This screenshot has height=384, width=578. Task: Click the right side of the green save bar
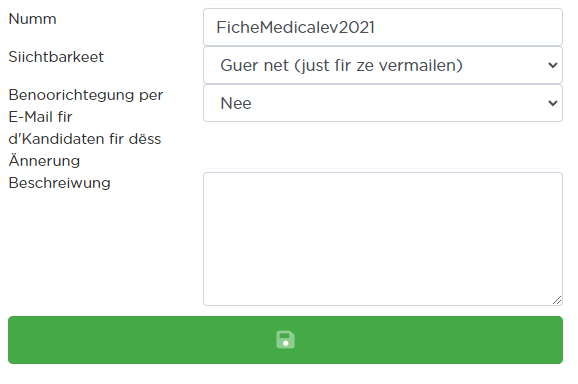click(x=498, y=340)
